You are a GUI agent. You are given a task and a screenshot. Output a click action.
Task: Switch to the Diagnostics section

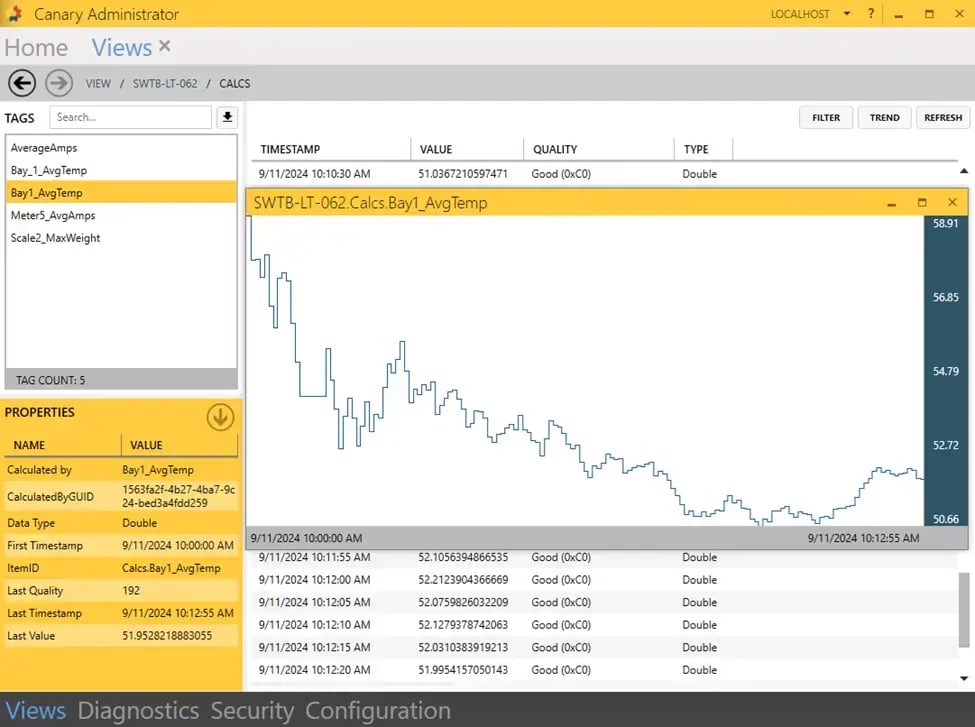coord(139,710)
